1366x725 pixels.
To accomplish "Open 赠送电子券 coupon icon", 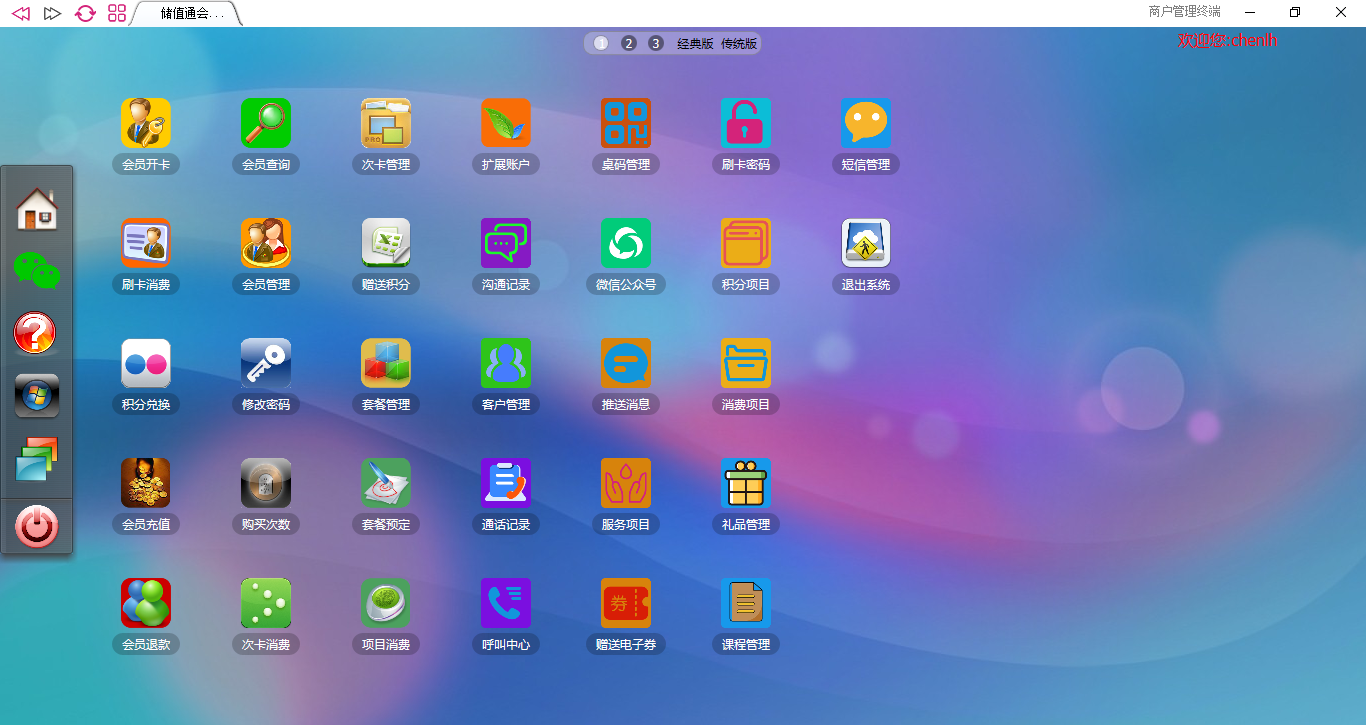I will coord(626,603).
